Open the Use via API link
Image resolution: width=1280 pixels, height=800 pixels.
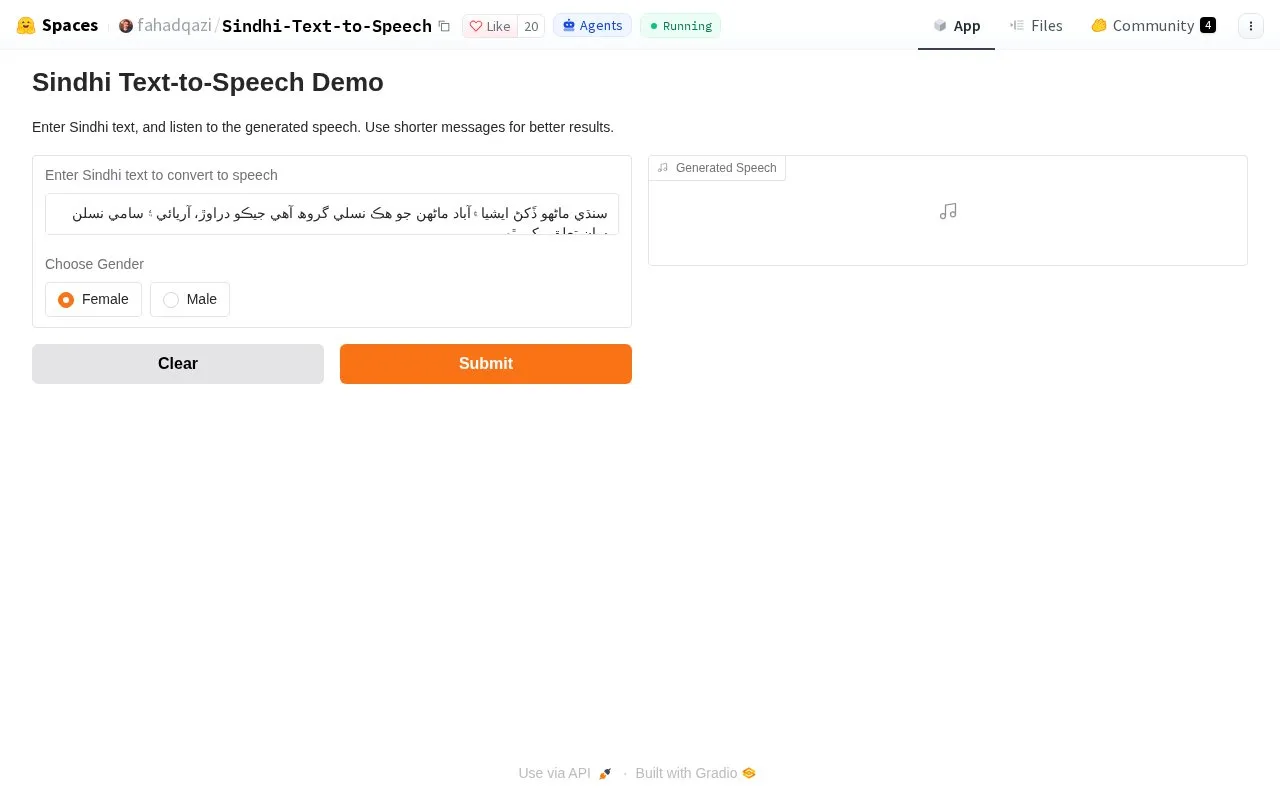[565, 773]
